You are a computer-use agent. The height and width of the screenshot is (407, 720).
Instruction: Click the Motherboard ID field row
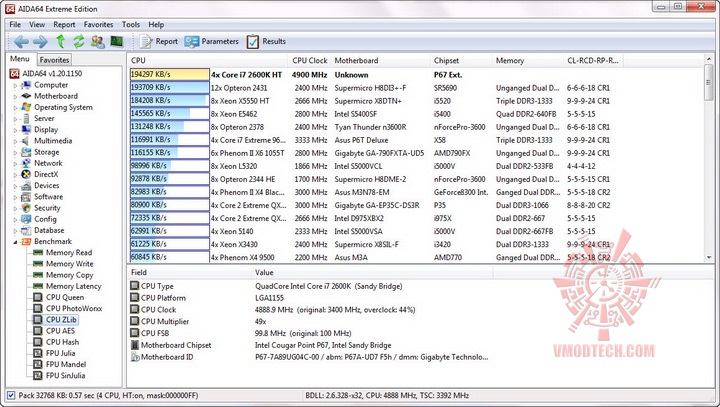click(309, 357)
